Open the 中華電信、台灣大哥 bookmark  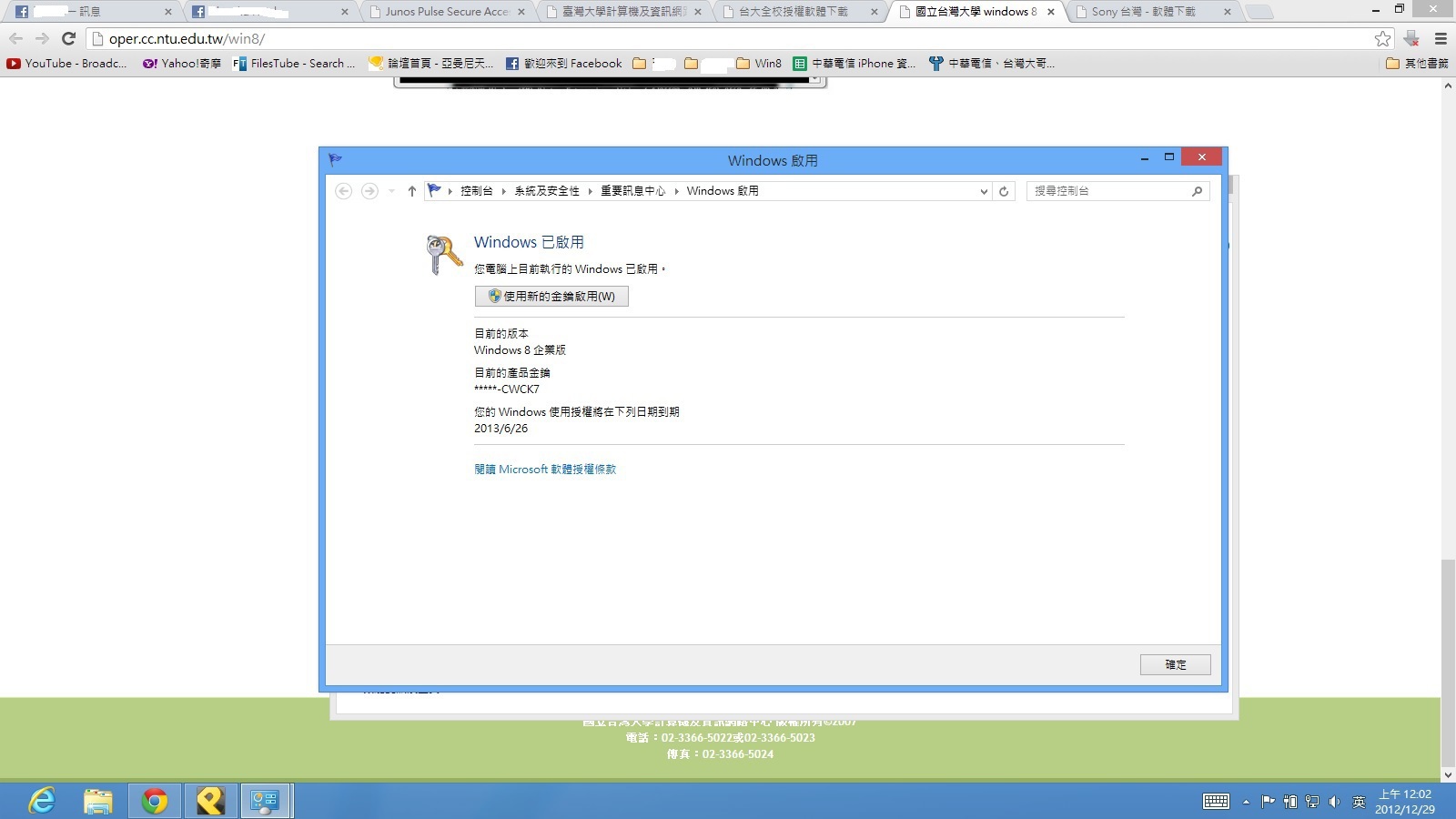(992, 64)
